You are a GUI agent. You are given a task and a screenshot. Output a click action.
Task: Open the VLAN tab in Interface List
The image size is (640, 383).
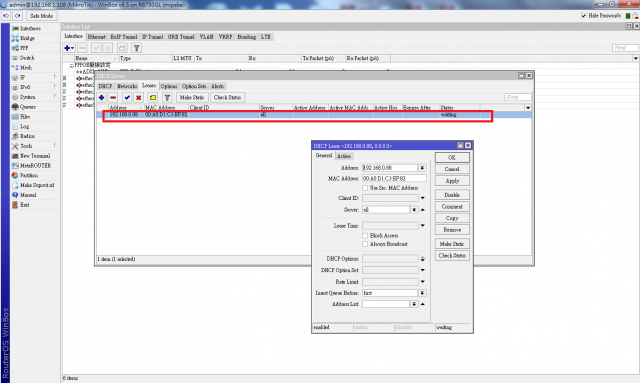pos(206,37)
